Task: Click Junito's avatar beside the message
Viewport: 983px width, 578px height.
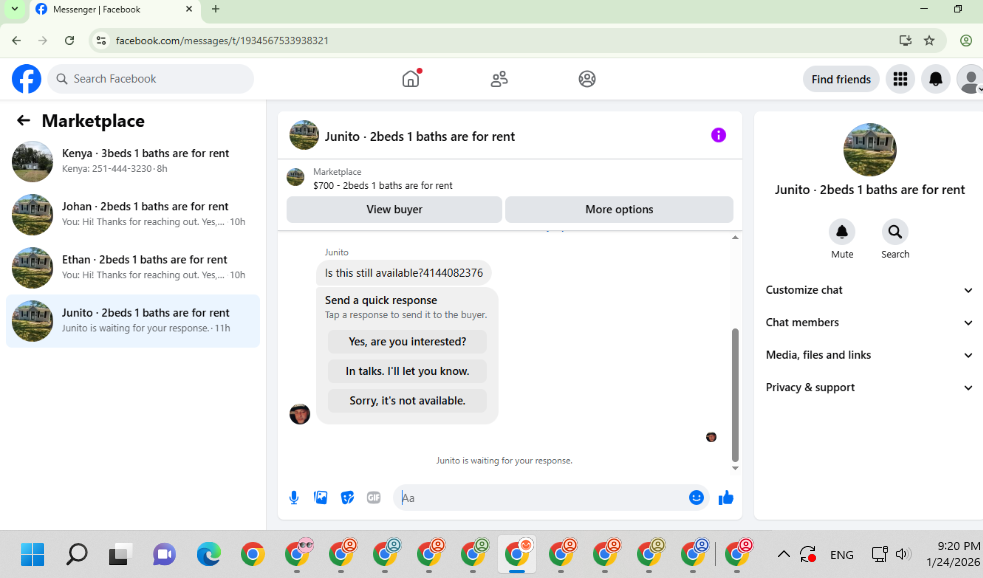Action: [300, 414]
